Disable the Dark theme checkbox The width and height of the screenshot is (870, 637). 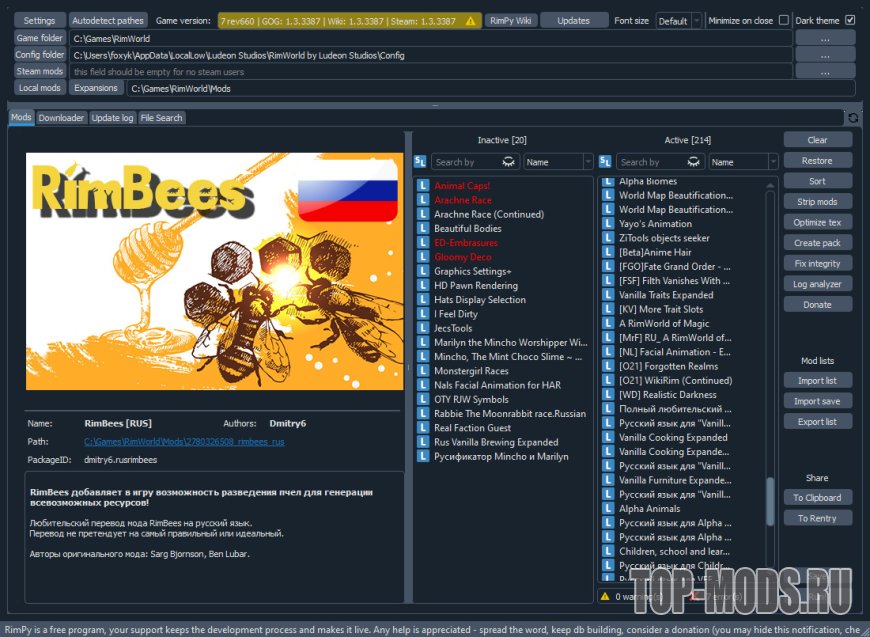[x=850, y=20]
